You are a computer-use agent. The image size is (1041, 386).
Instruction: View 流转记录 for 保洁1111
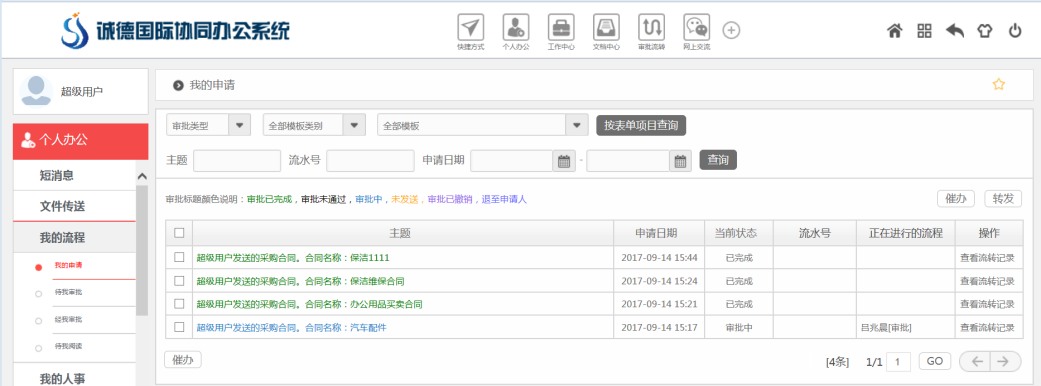(x=987, y=258)
